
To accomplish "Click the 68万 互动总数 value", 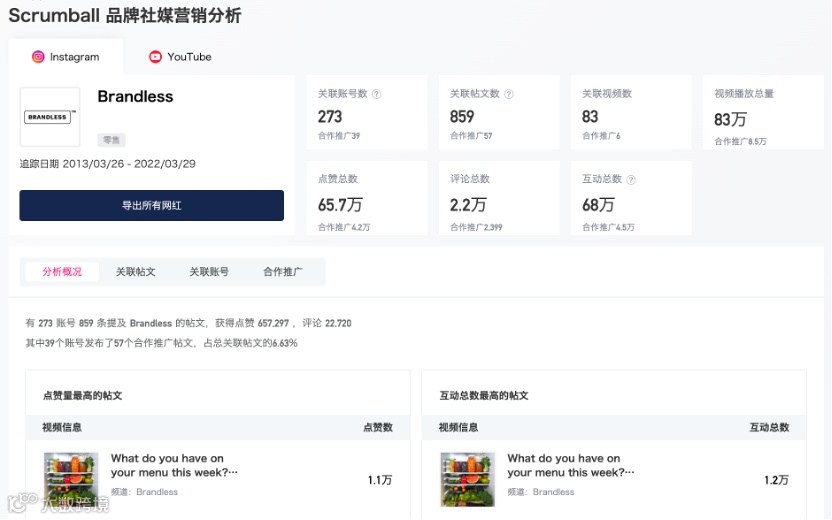I will pos(598,205).
